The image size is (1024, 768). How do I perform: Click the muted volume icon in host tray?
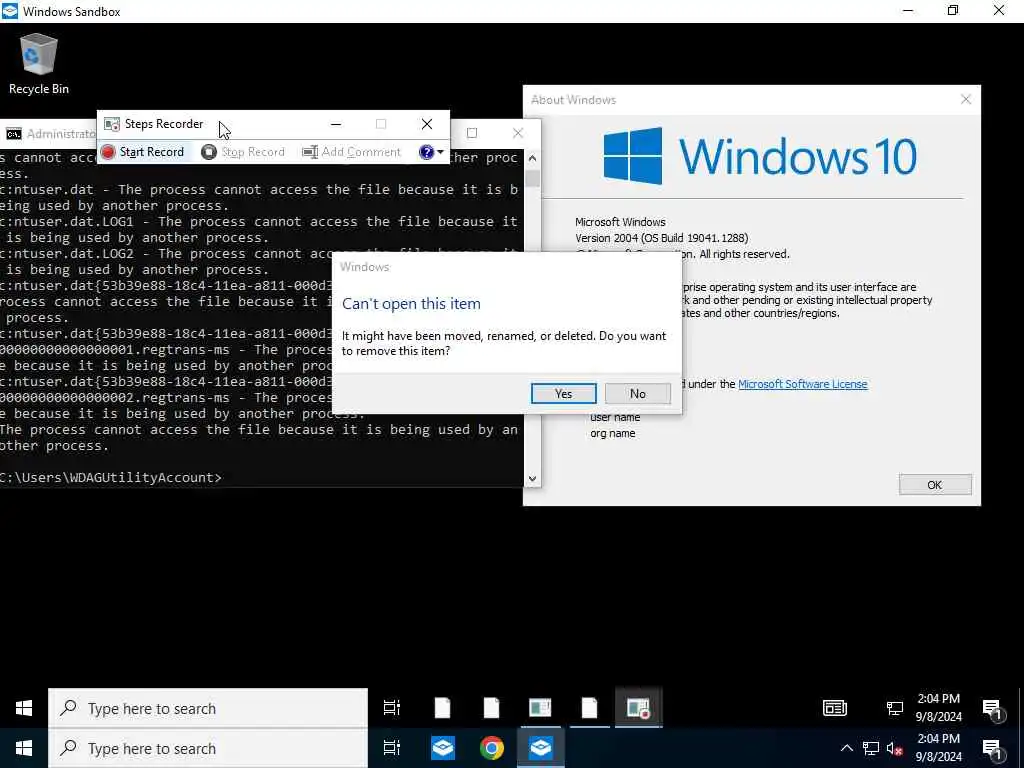click(x=894, y=748)
